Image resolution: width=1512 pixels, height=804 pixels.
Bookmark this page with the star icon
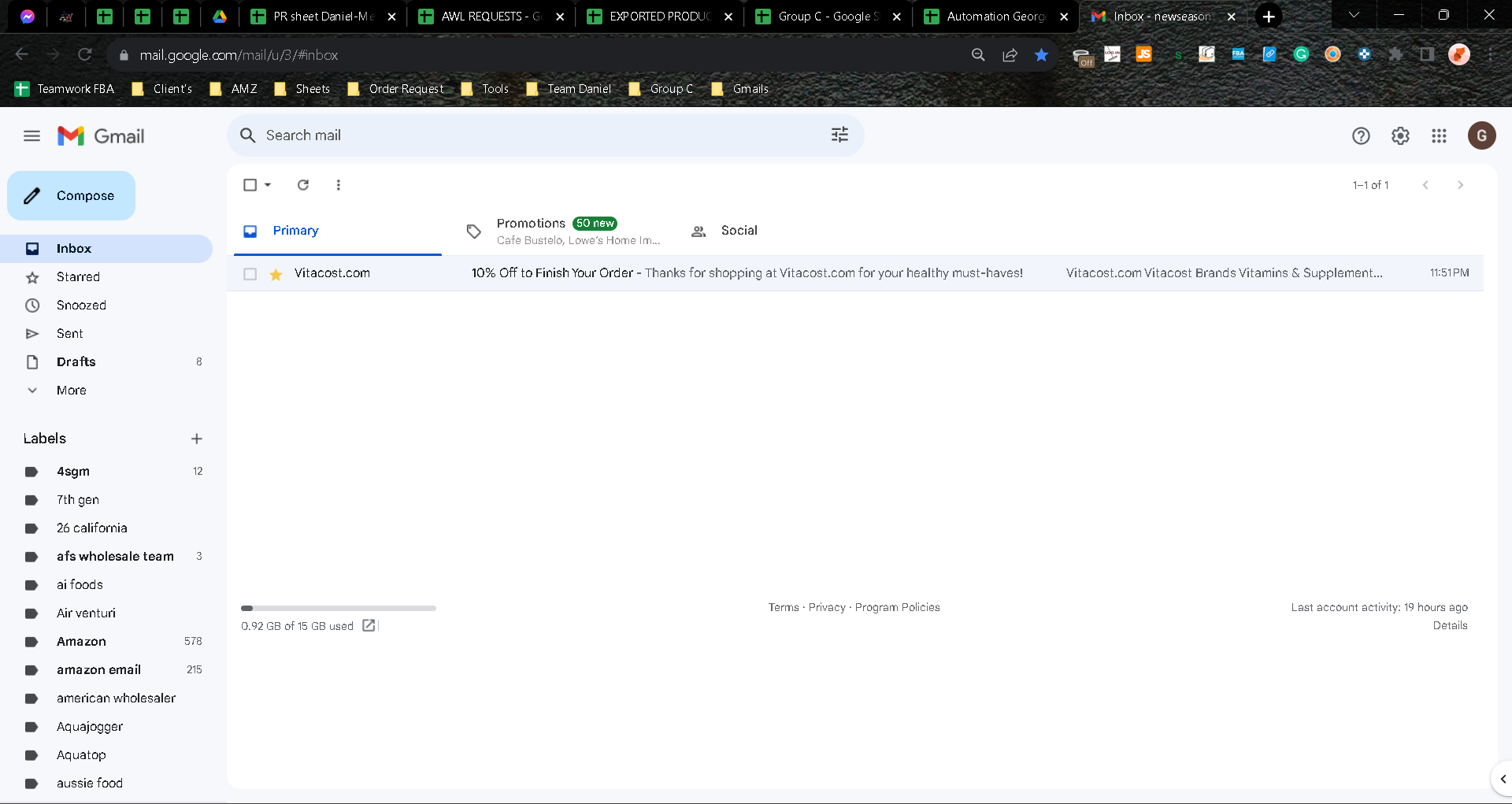click(x=1041, y=54)
